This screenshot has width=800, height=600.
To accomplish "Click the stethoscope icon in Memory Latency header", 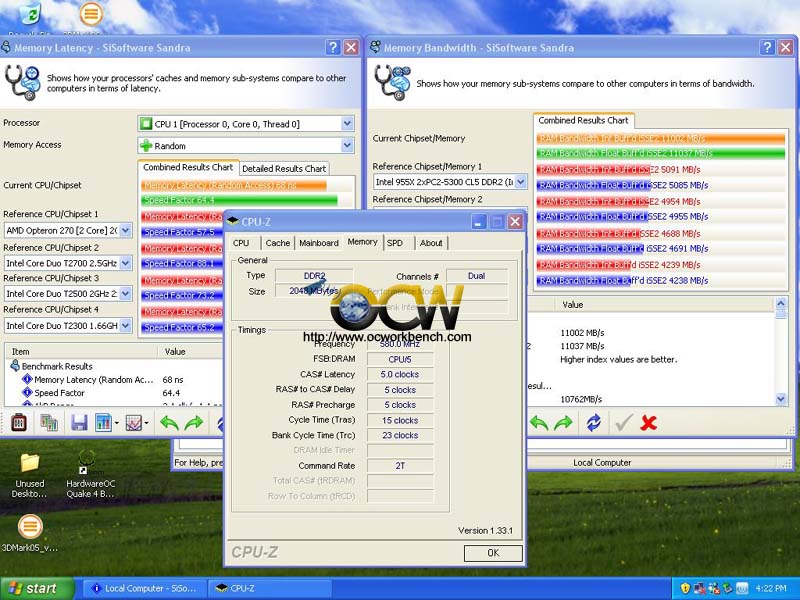I will pos(22,83).
